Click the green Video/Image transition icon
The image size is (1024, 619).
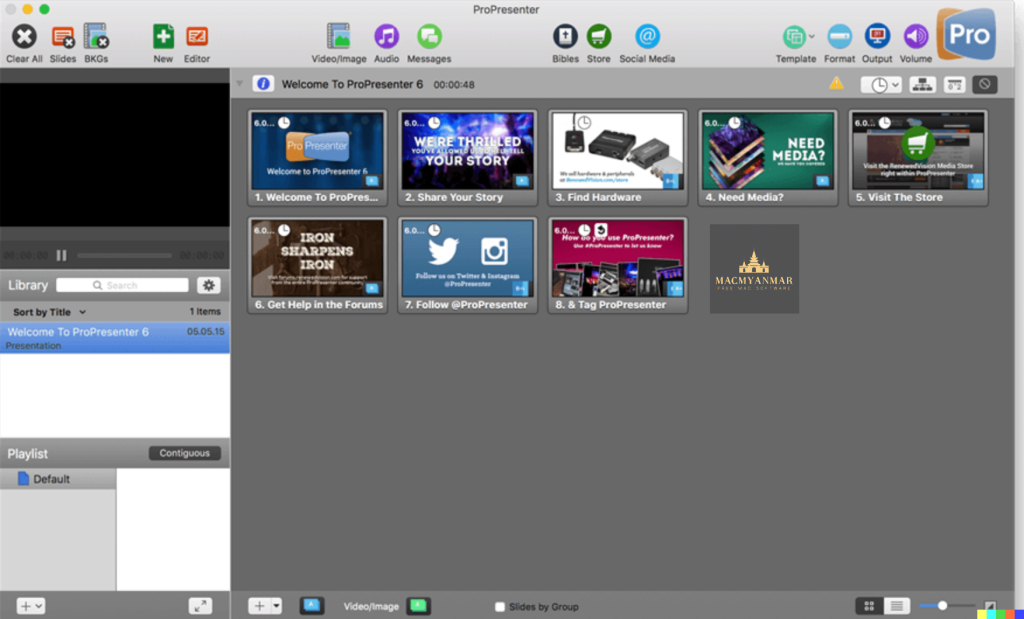[418, 606]
